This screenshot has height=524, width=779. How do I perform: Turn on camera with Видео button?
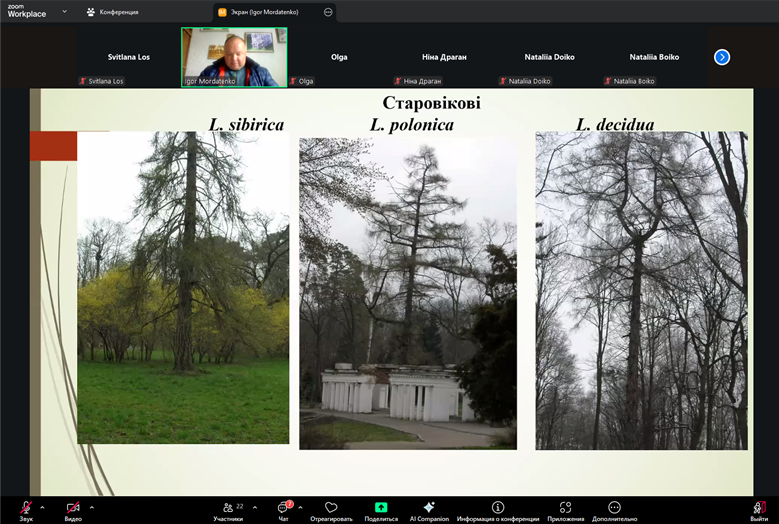pyautogui.click(x=73, y=508)
